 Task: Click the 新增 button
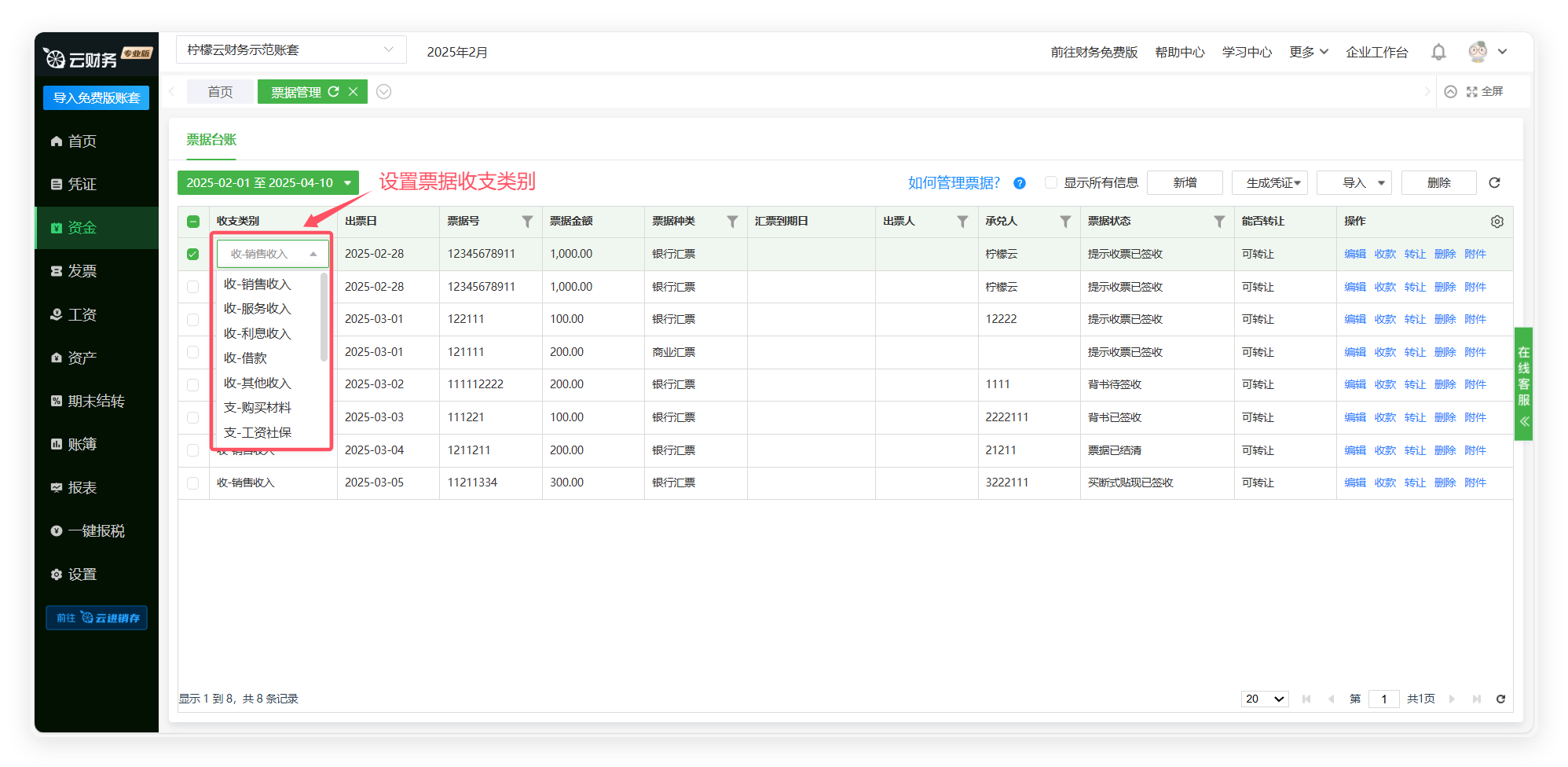click(1185, 183)
